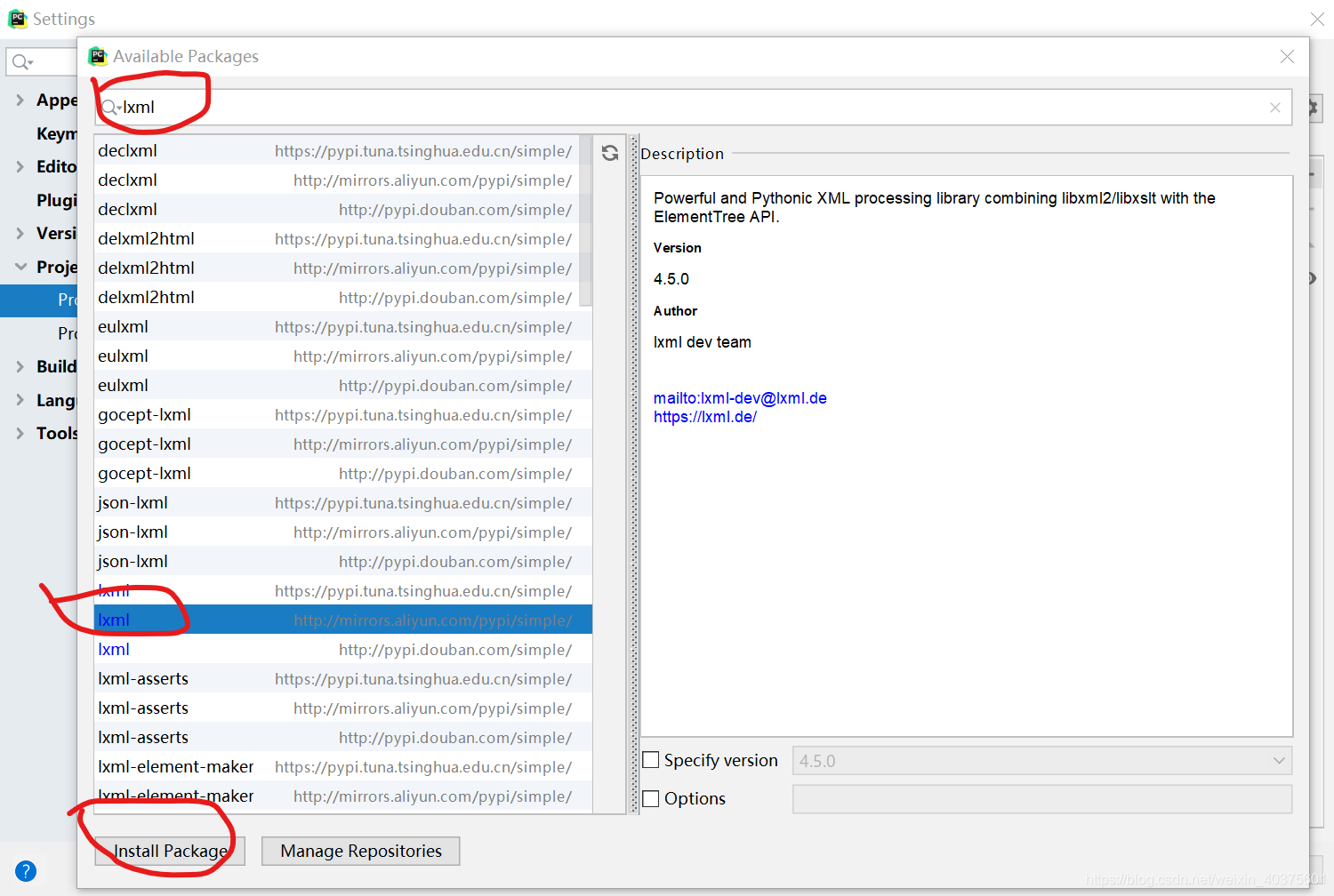Click the PyCharm logo in the Settings title bar
Viewport: 1334px width, 896px height.
tap(17, 18)
